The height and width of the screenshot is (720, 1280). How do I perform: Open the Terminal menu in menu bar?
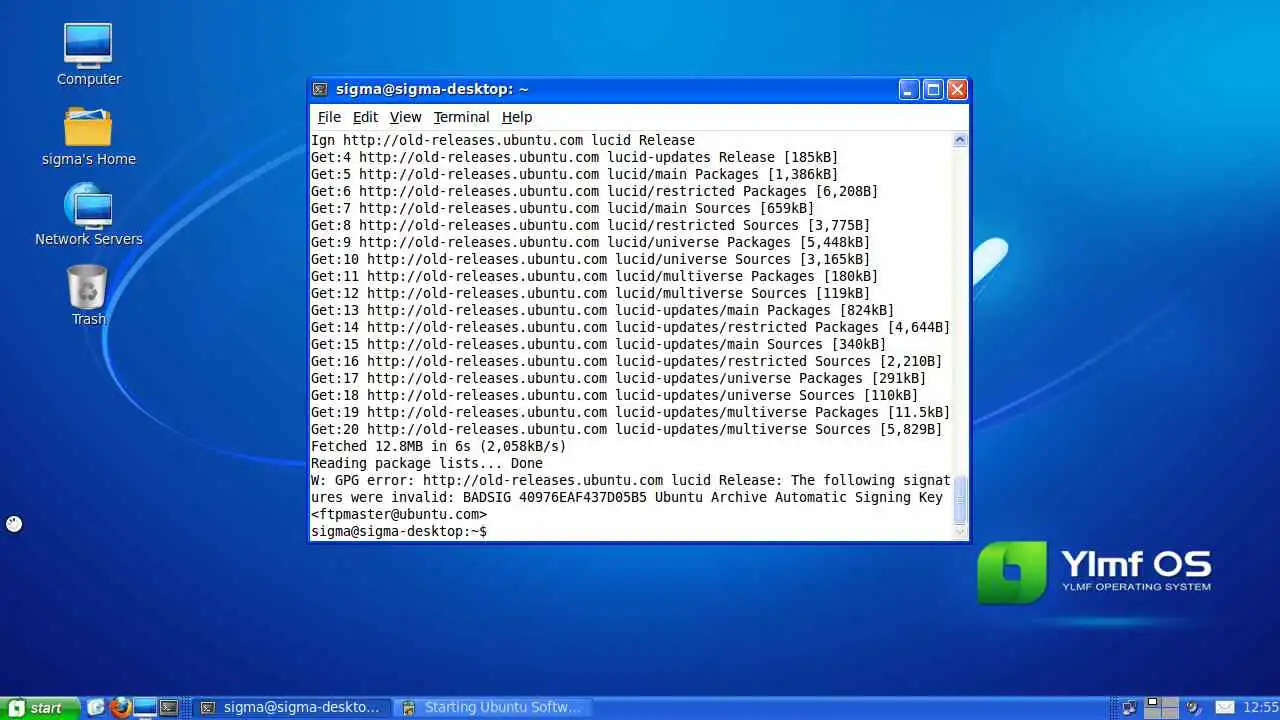(x=461, y=117)
